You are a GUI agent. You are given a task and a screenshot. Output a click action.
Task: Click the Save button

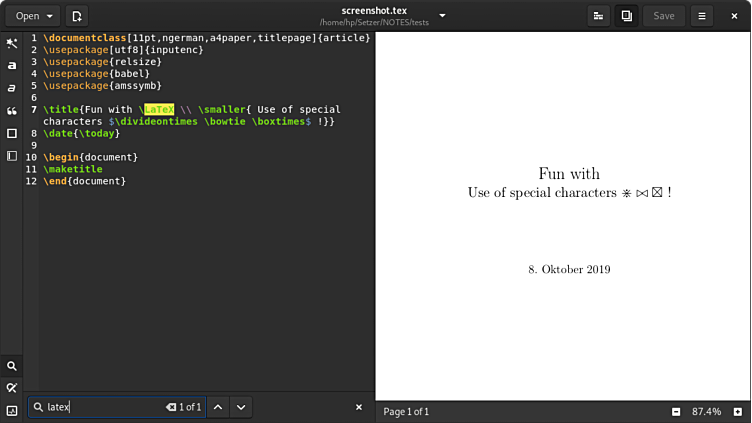[x=664, y=16]
